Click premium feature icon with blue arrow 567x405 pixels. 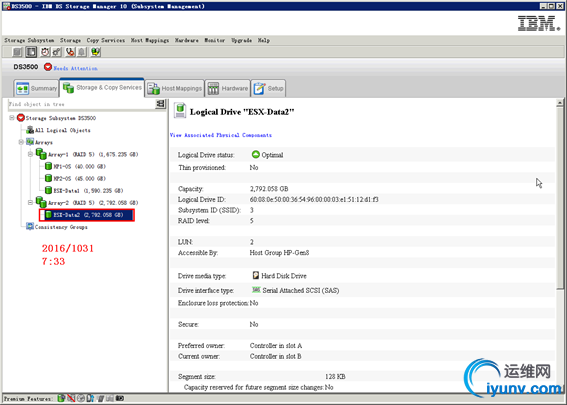click(90, 398)
